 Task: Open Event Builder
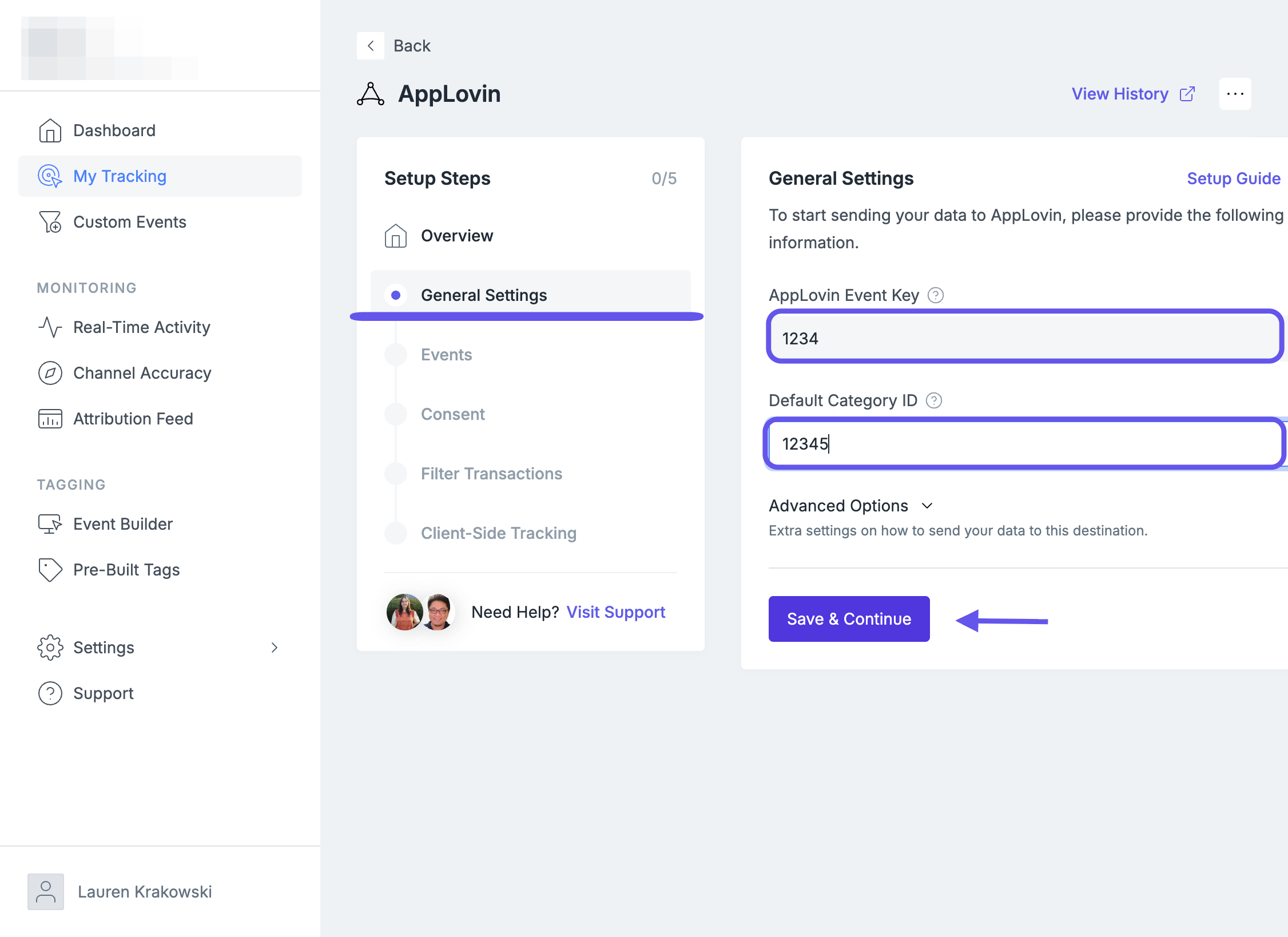click(160, 524)
